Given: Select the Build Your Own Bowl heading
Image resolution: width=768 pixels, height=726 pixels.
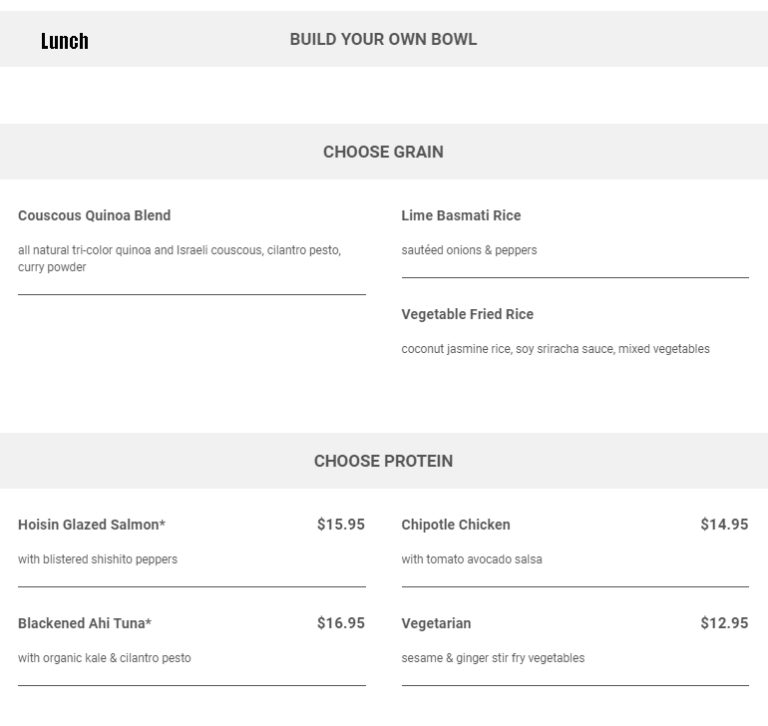Looking at the screenshot, I should tap(383, 39).
